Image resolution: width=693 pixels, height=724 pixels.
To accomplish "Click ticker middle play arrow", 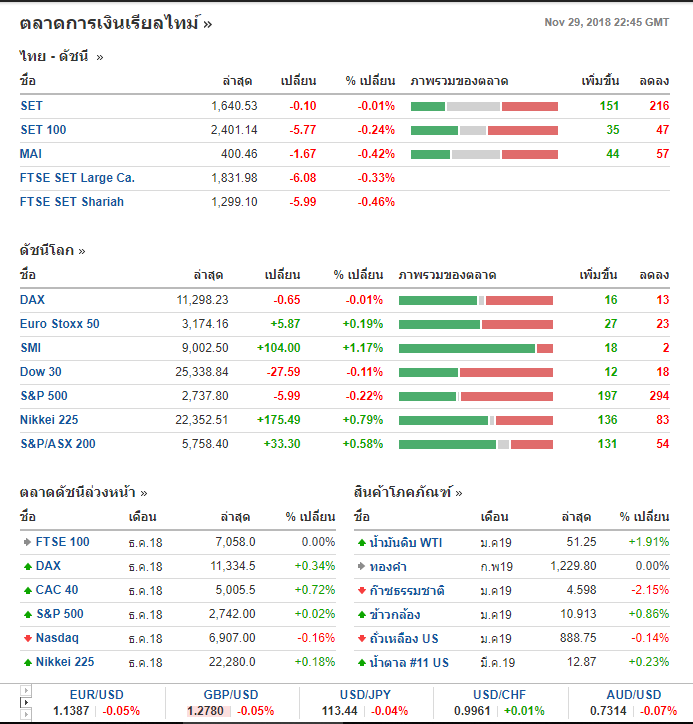I will tap(26, 702).
